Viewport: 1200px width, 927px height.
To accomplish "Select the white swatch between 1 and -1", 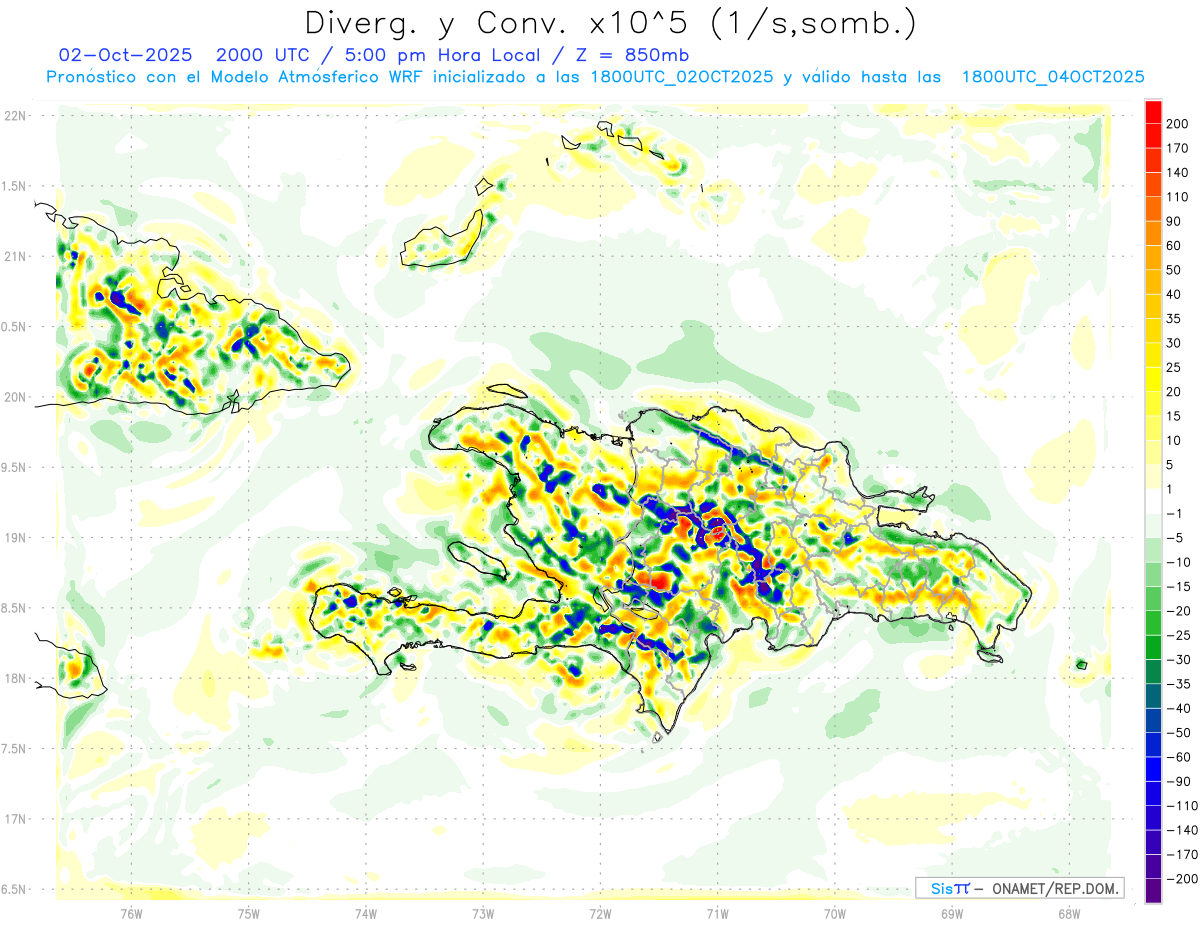I will point(1153,501).
